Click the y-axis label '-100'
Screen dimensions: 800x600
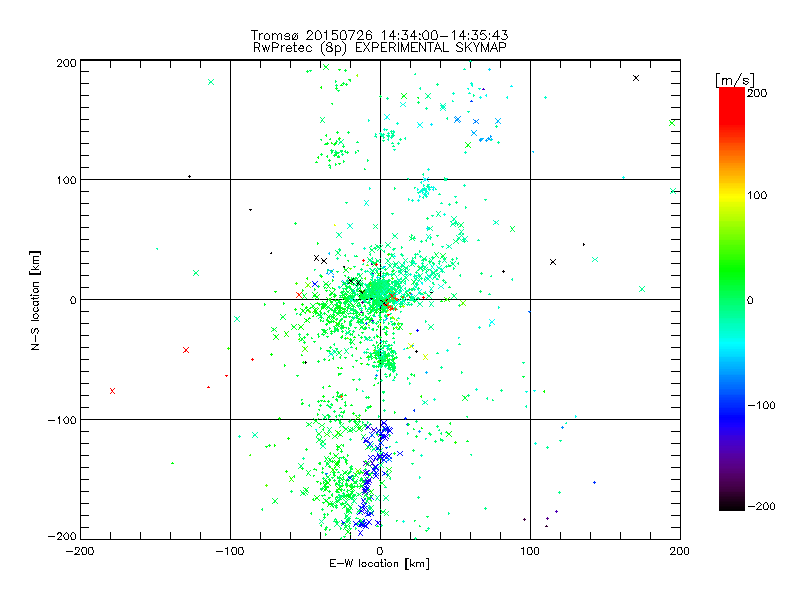62,420
